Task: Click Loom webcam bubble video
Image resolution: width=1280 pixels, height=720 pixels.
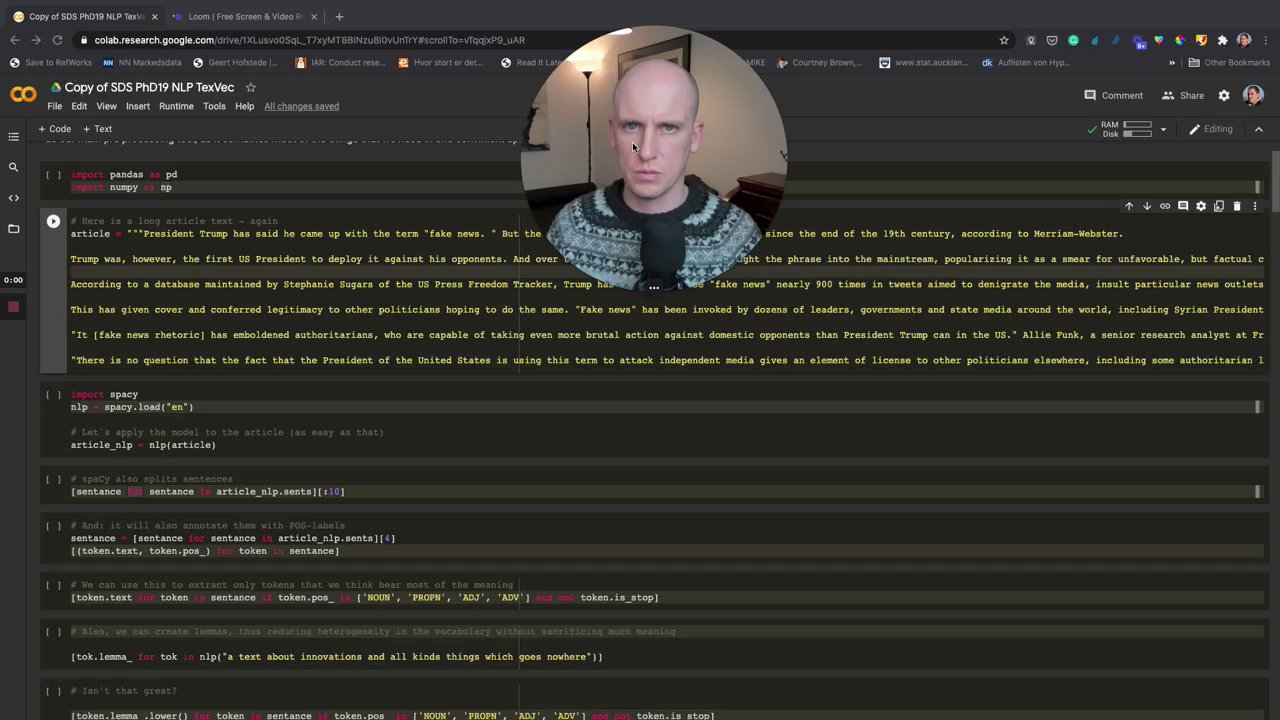Action: [x=653, y=160]
